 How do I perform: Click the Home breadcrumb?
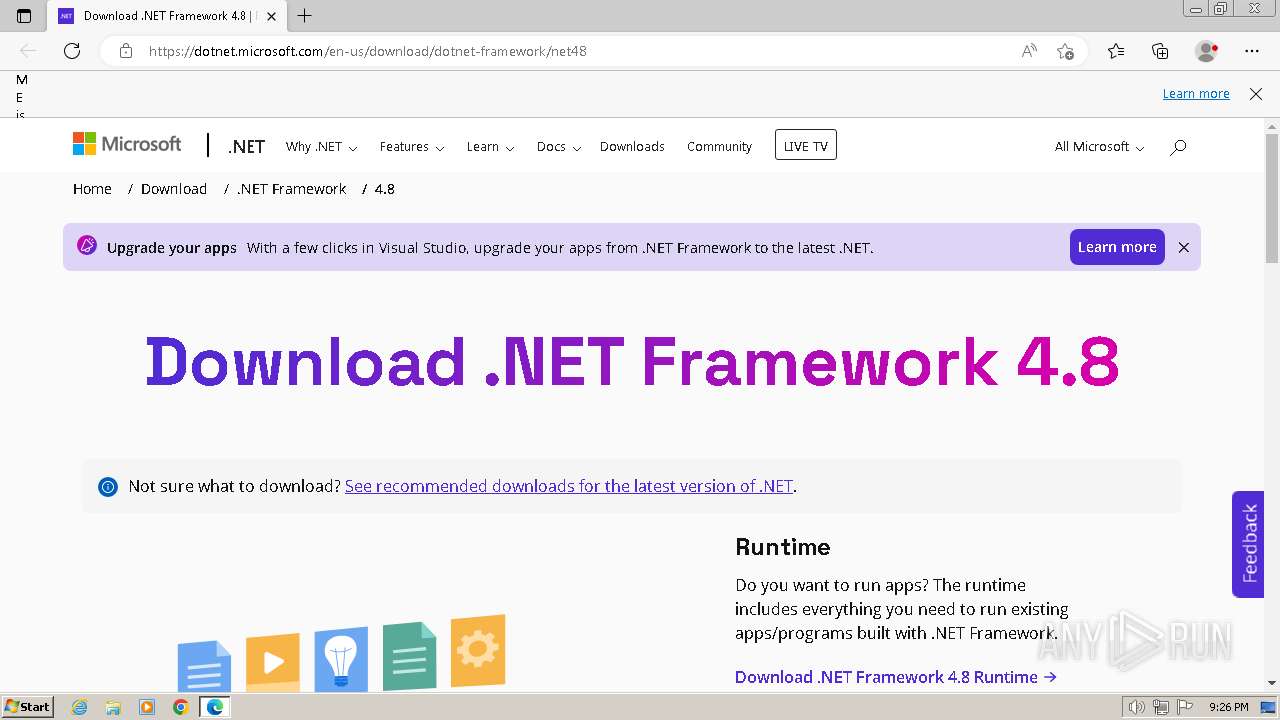(x=92, y=189)
